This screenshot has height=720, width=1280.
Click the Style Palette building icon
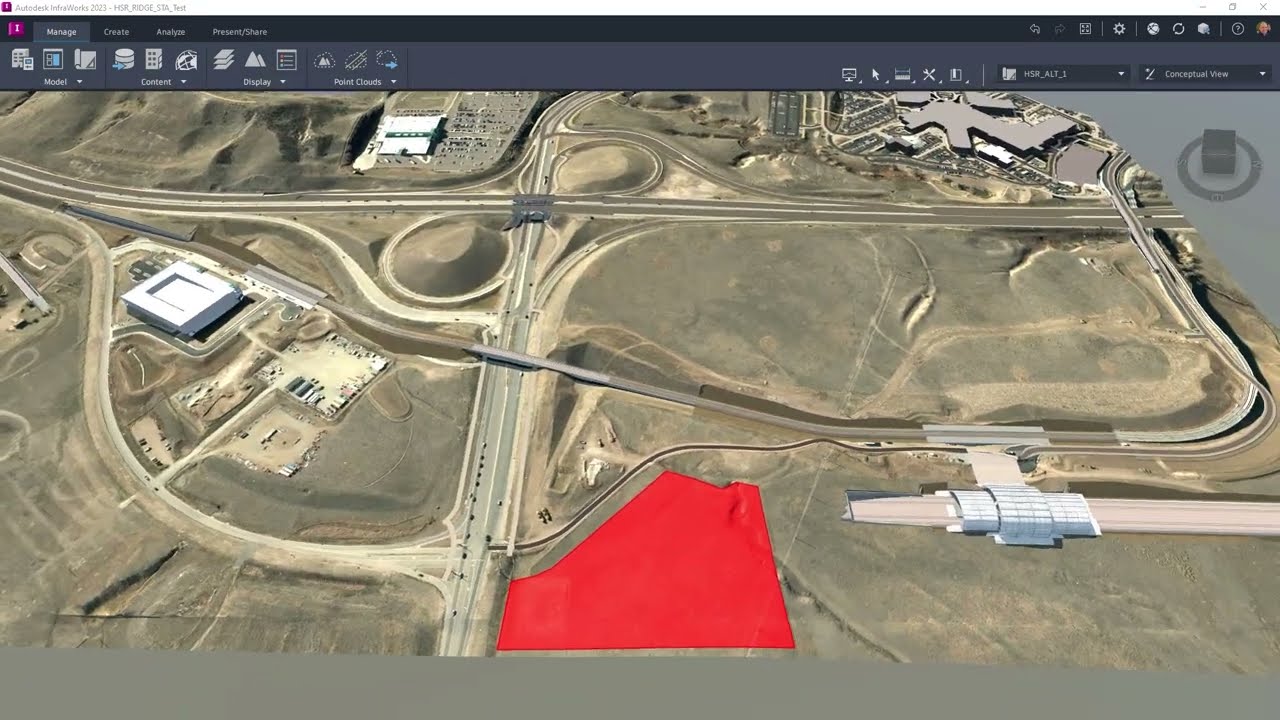coord(154,60)
